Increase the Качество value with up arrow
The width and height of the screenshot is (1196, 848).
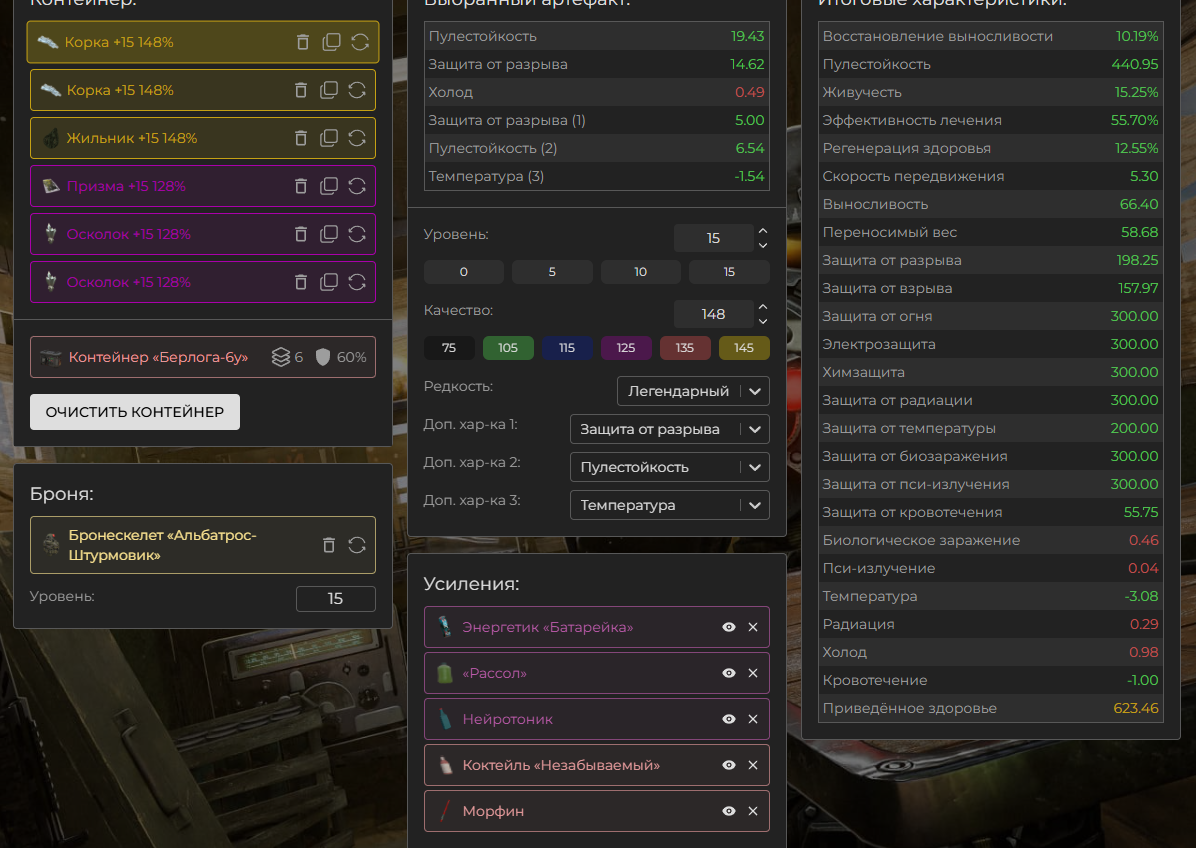[763, 307]
